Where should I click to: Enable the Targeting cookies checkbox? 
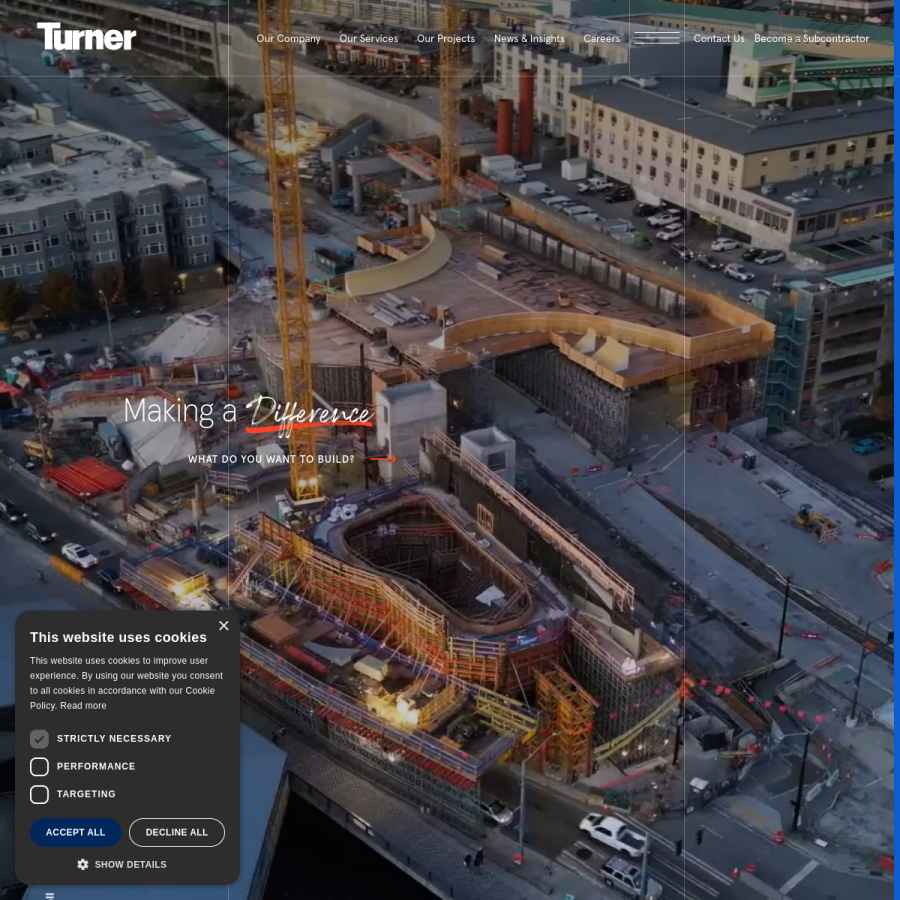(40, 794)
